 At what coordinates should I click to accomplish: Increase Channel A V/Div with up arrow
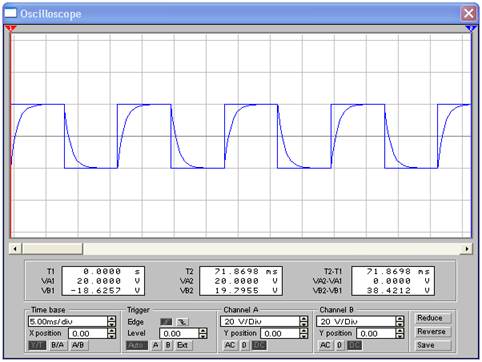coord(304,319)
